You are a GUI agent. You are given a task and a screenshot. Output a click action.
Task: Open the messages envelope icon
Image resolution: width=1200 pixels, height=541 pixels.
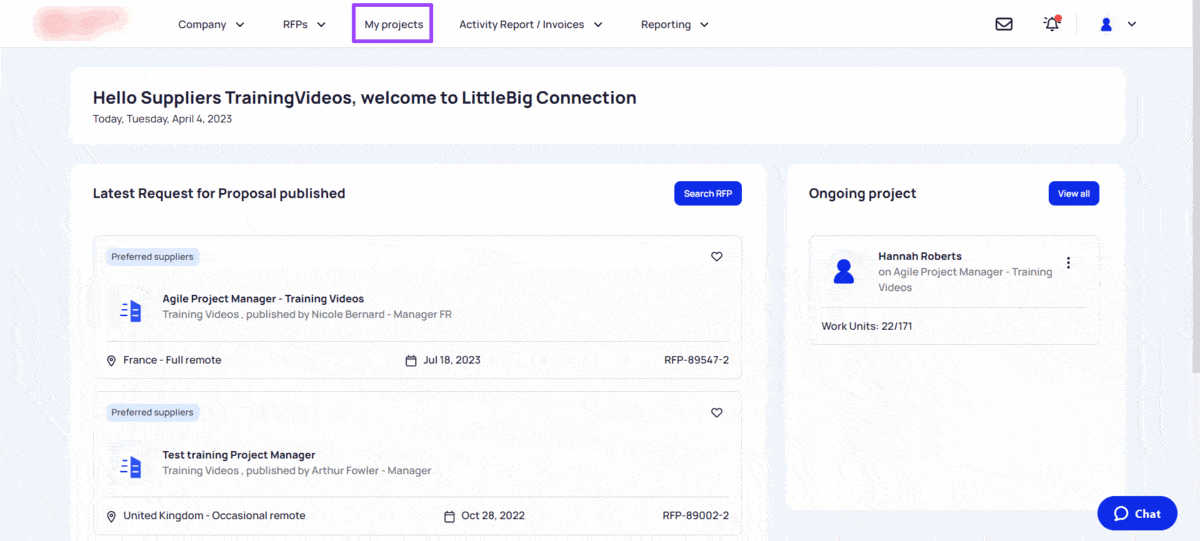pos(1004,24)
